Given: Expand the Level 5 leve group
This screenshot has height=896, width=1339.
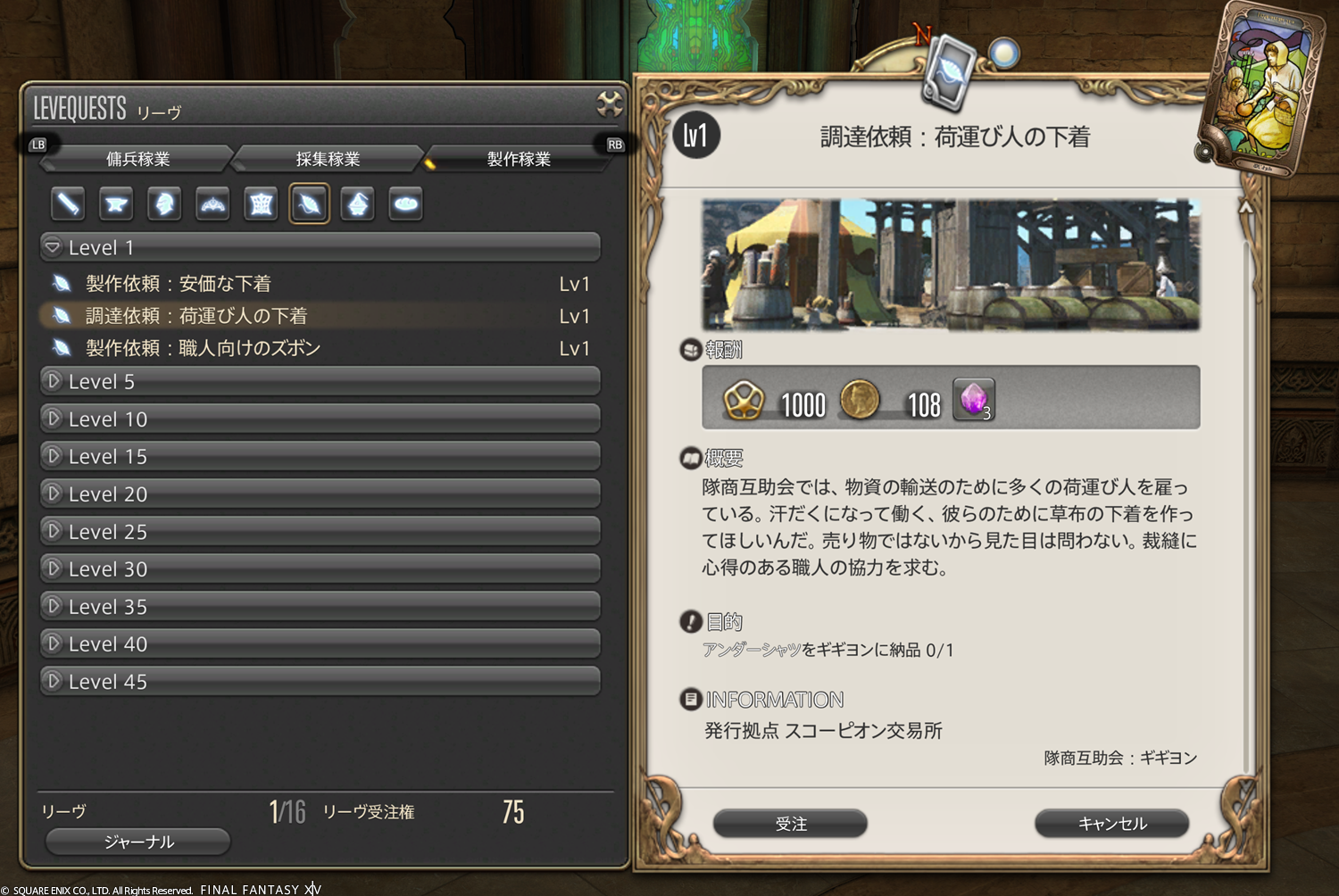Looking at the screenshot, I should (x=320, y=381).
